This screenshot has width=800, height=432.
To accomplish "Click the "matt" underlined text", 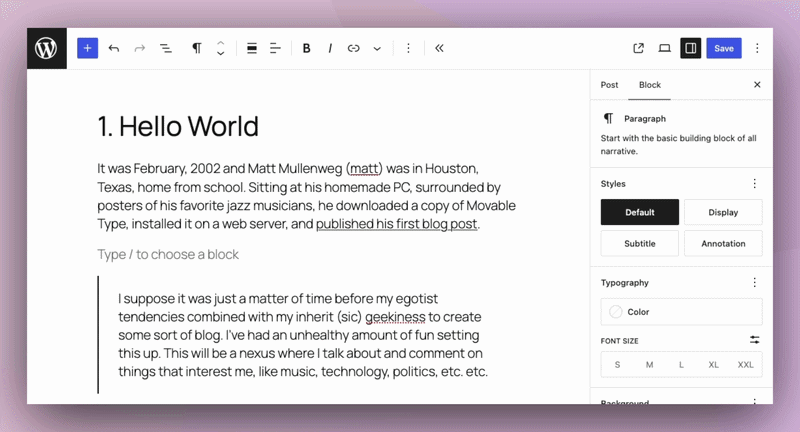I will click(364, 169).
